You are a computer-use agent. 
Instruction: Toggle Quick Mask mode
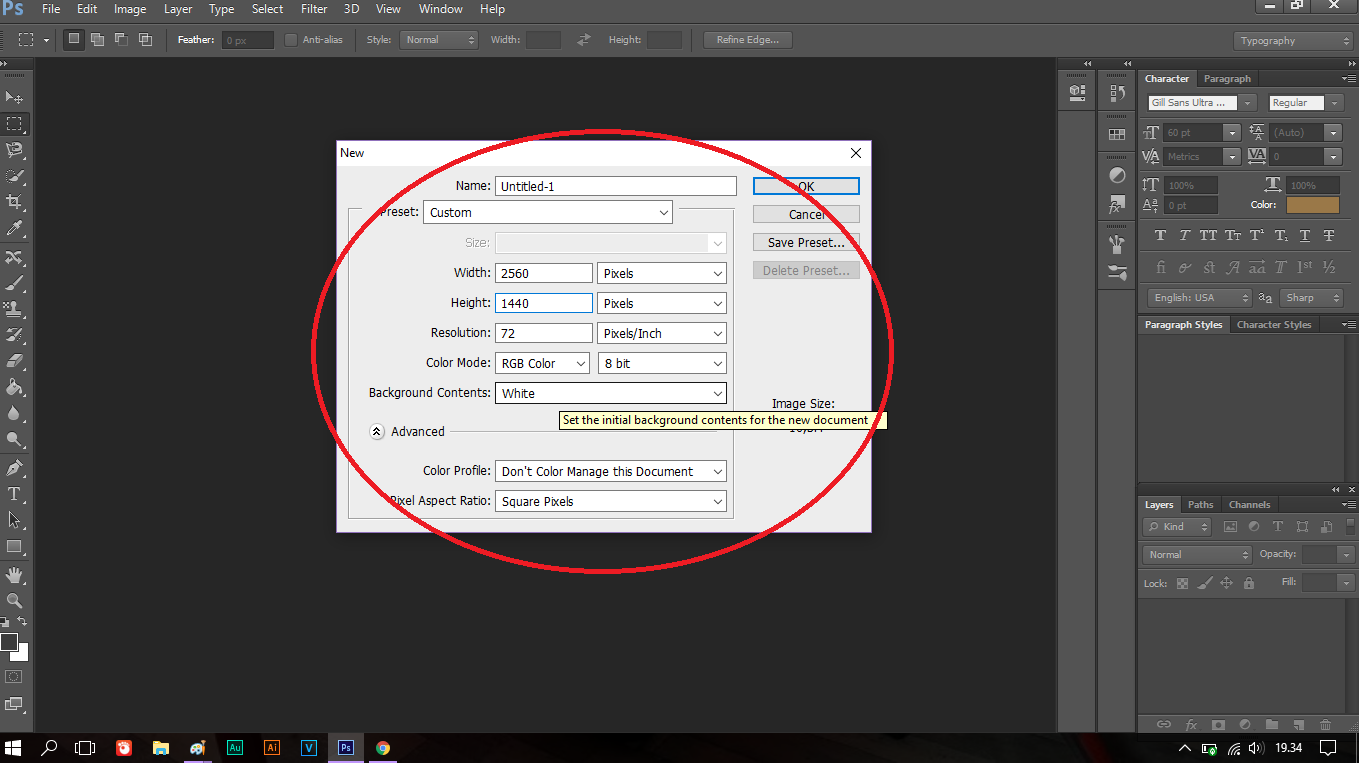coord(14,677)
